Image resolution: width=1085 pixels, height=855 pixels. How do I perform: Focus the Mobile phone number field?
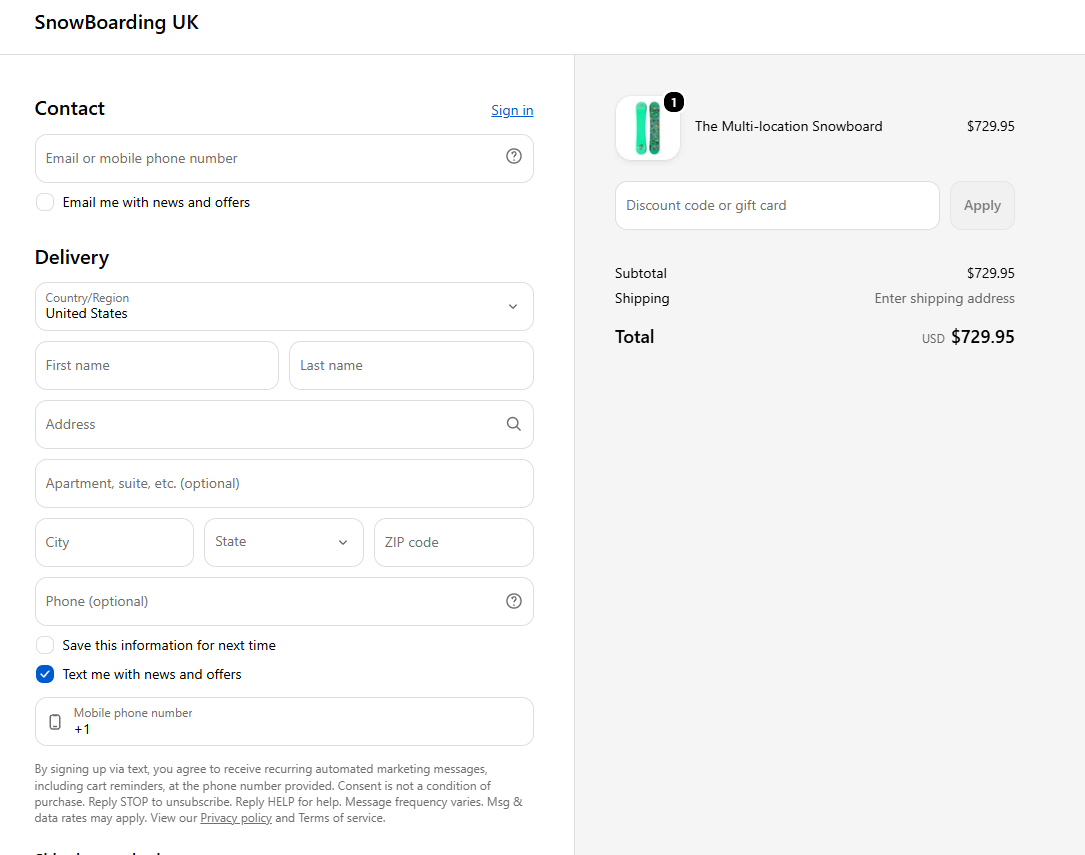284,721
